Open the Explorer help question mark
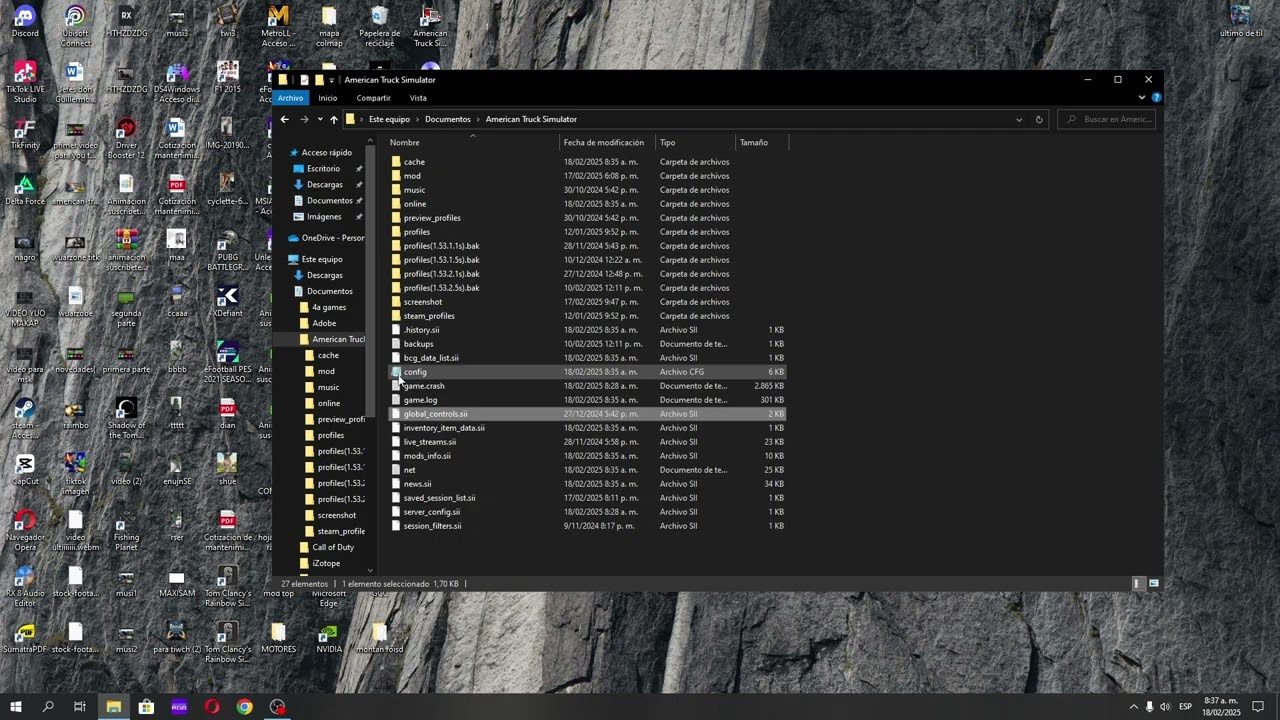The width and height of the screenshot is (1280, 720). point(1156,98)
